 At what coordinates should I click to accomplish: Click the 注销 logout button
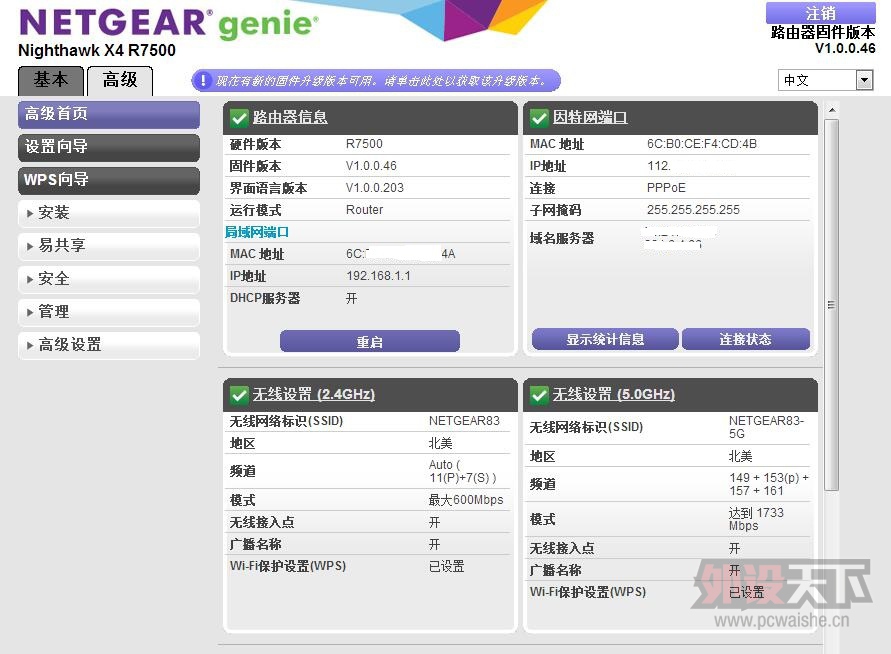point(821,13)
